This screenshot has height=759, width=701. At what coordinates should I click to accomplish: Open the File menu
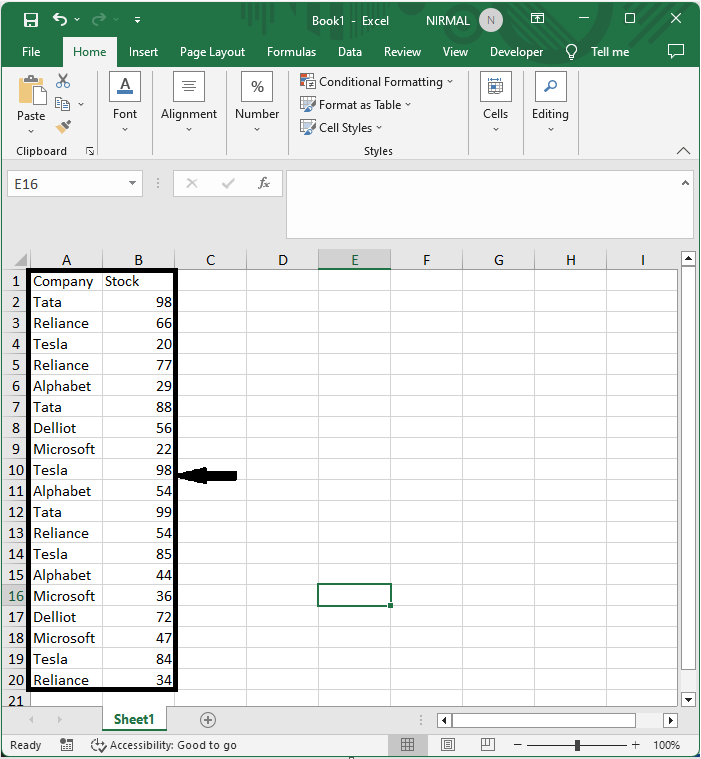pyautogui.click(x=31, y=52)
